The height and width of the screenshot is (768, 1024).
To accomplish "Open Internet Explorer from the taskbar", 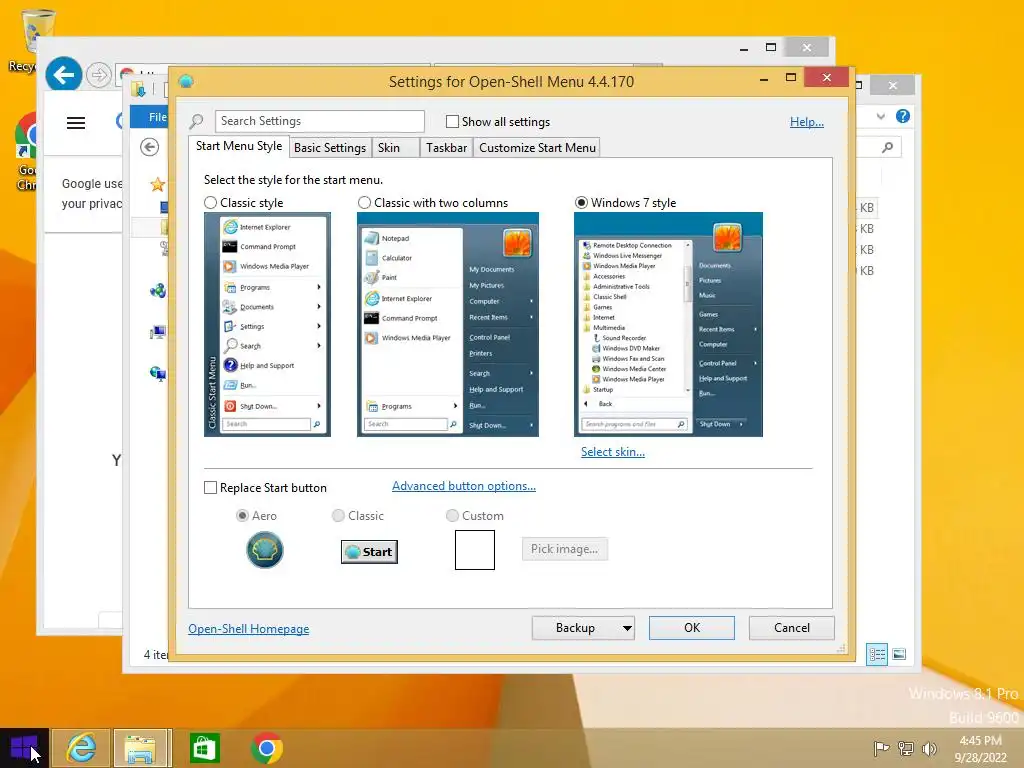I will click(x=81, y=748).
